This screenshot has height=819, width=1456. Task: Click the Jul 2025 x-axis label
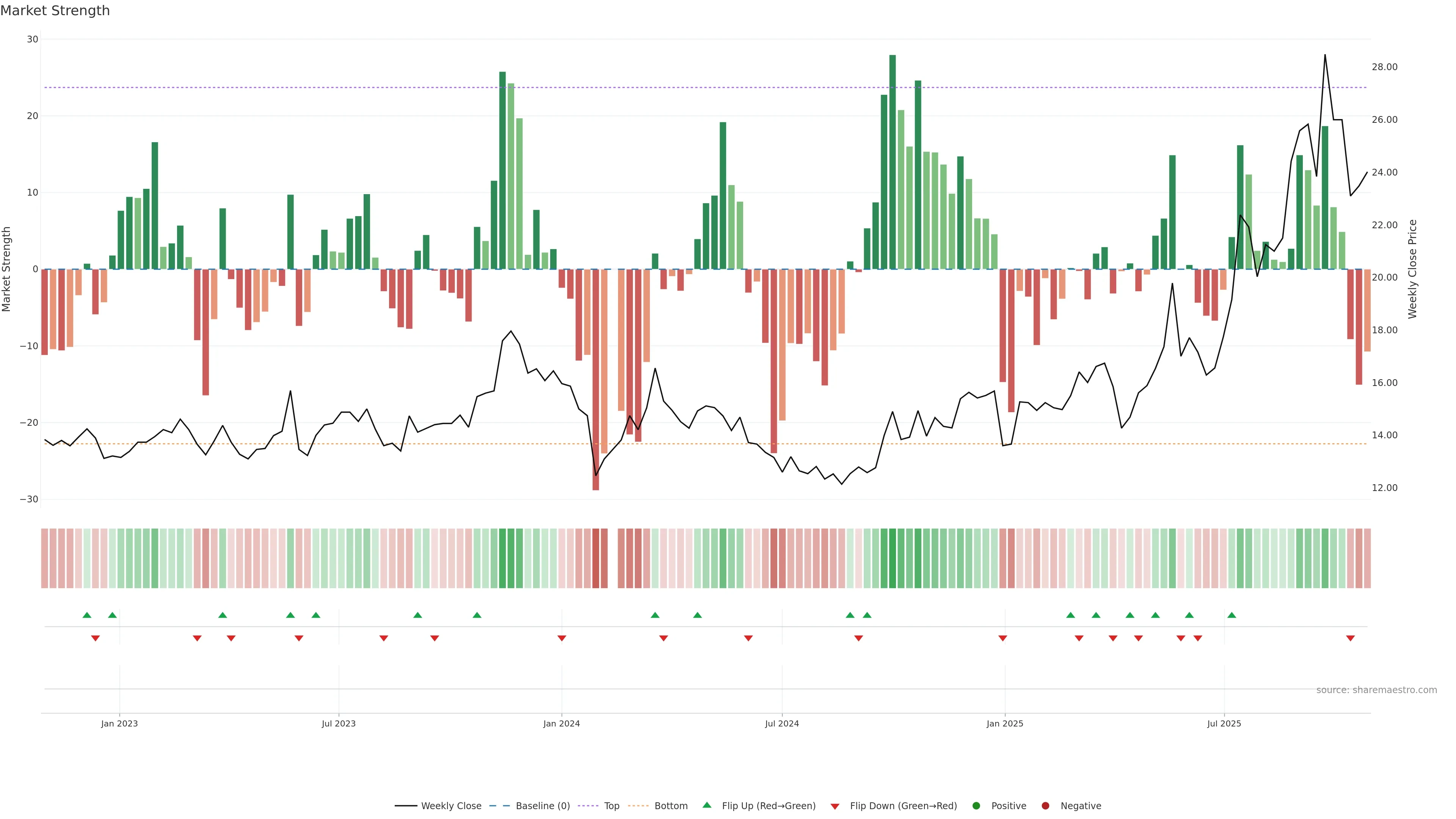(x=1224, y=723)
